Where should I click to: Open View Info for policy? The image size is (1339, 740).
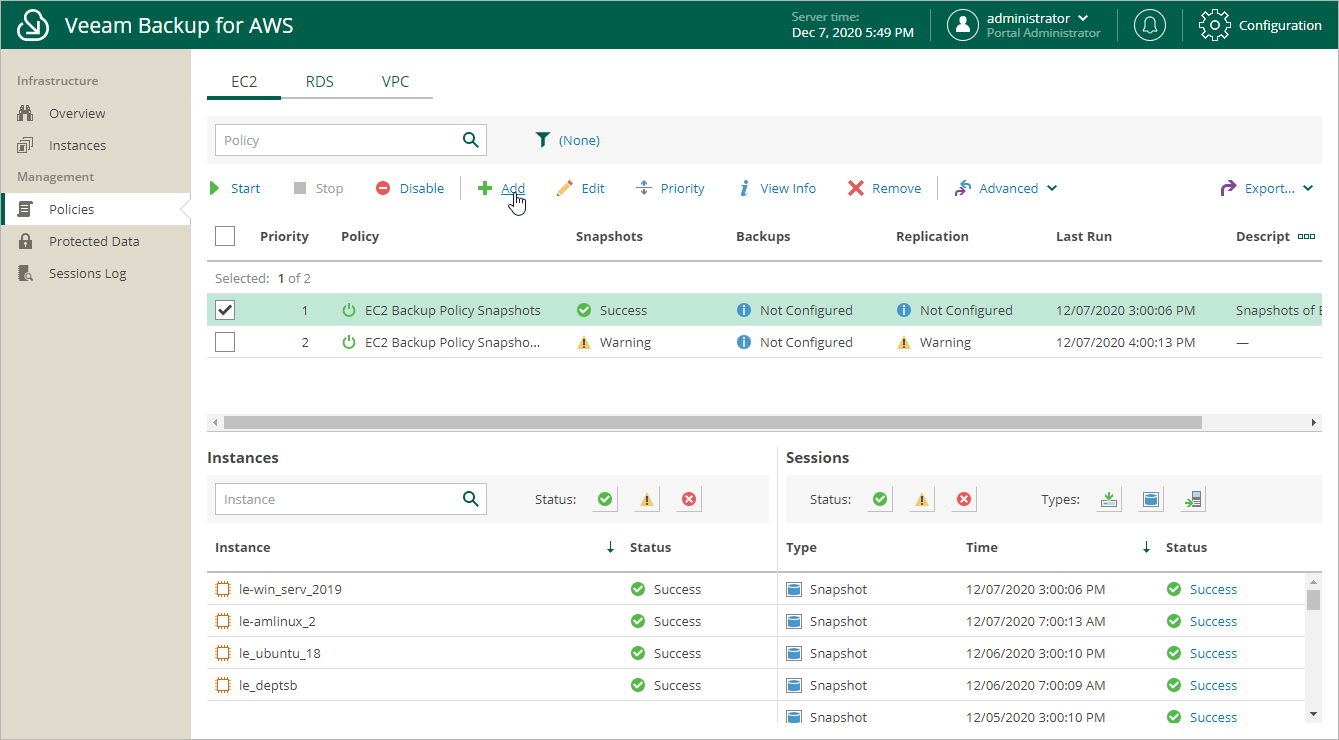[x=777, y=188]
